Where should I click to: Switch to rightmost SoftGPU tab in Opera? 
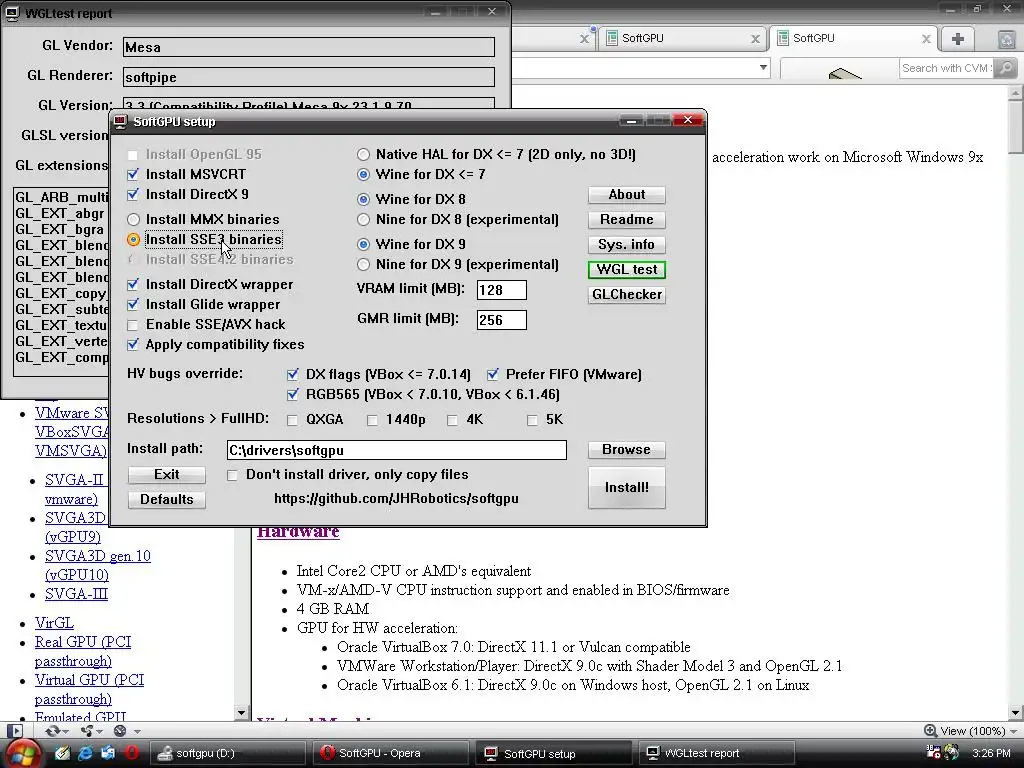[x=853, y=39]
